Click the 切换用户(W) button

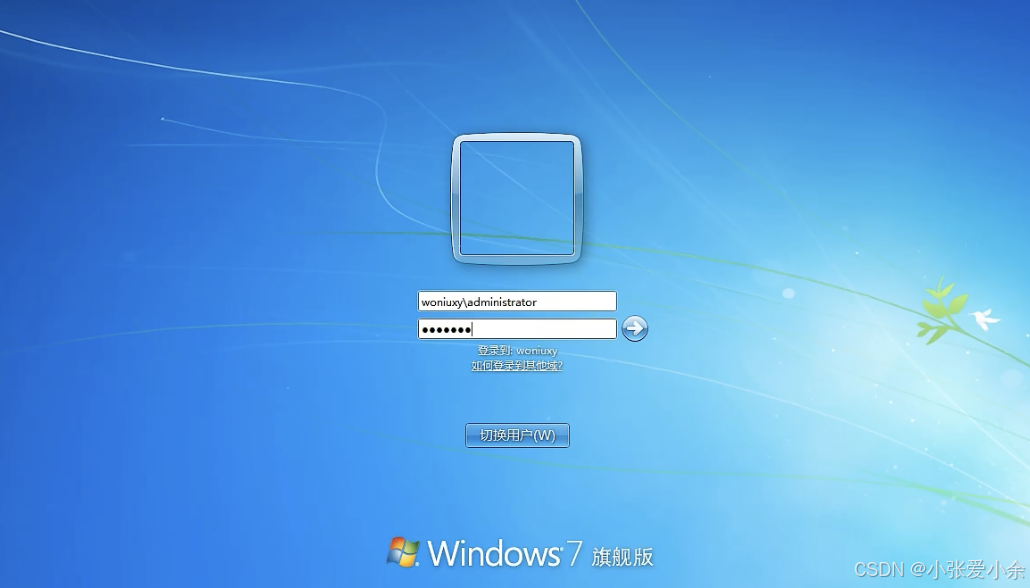(x=517, y=435)
